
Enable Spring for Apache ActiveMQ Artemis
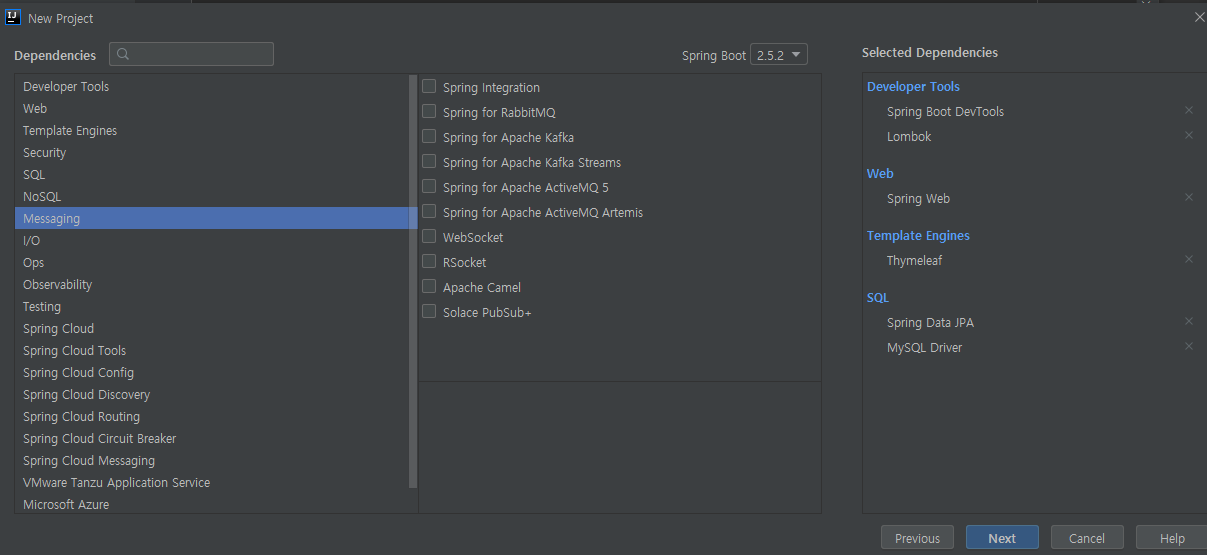click(x=429, y=212)
